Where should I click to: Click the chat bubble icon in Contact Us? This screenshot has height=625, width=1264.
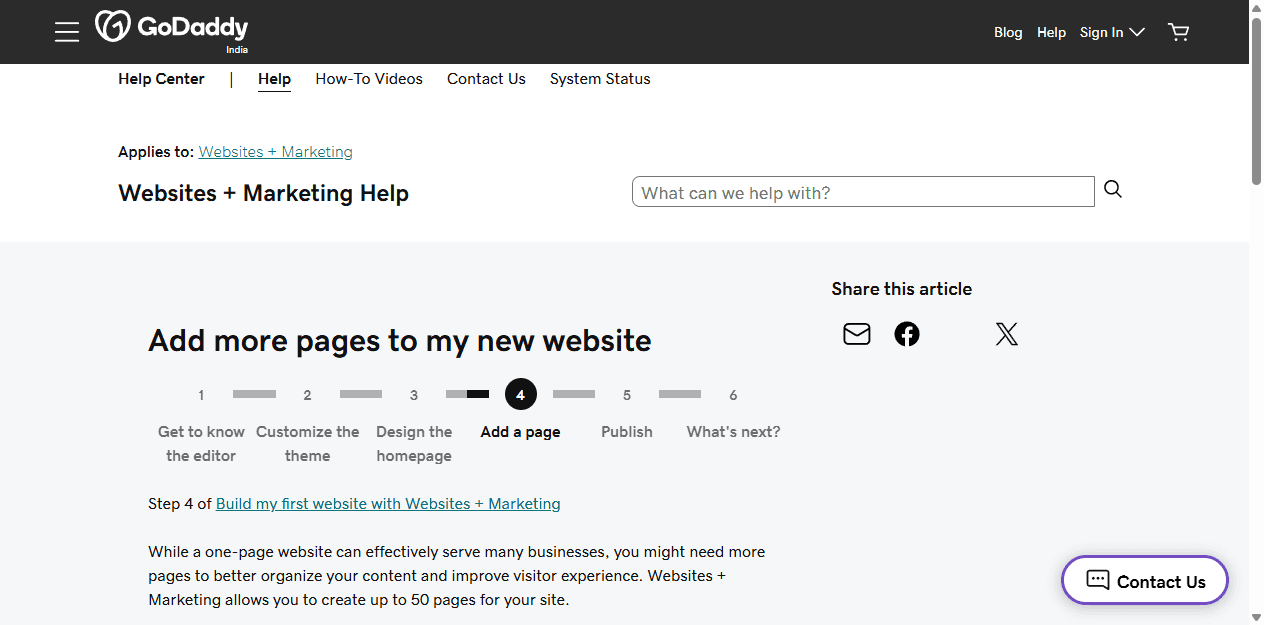tap(1098, 580)
